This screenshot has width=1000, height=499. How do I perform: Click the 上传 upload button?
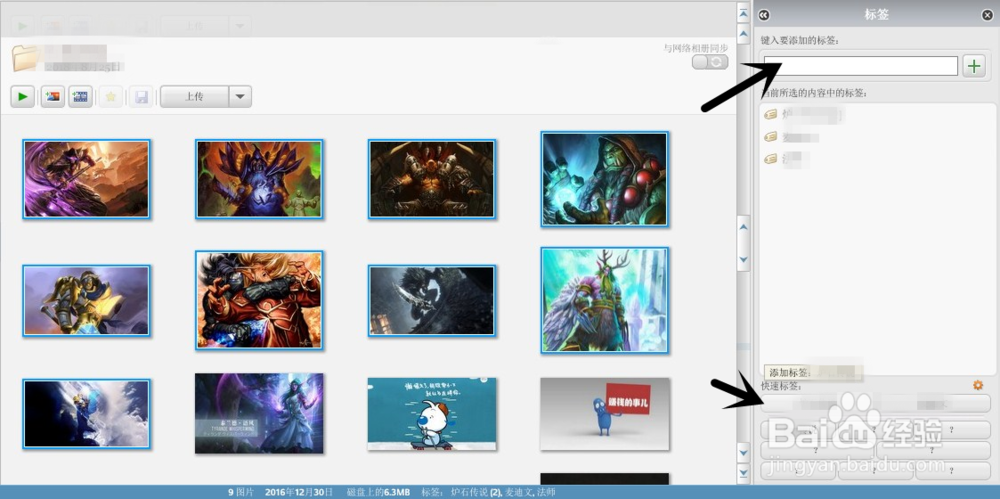tap(194, 96)
